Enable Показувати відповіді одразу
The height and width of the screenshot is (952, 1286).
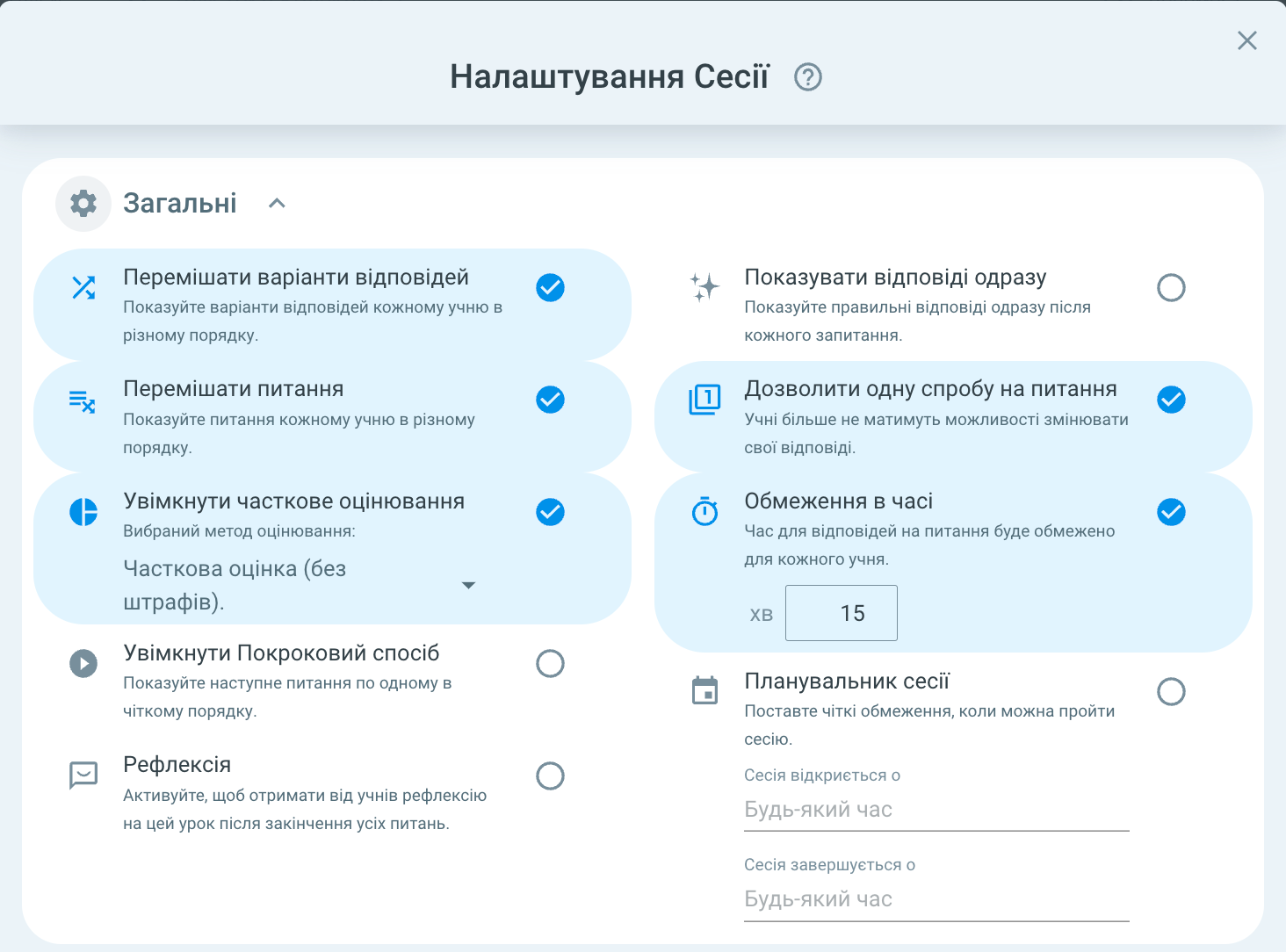[x=1171, y=287]
